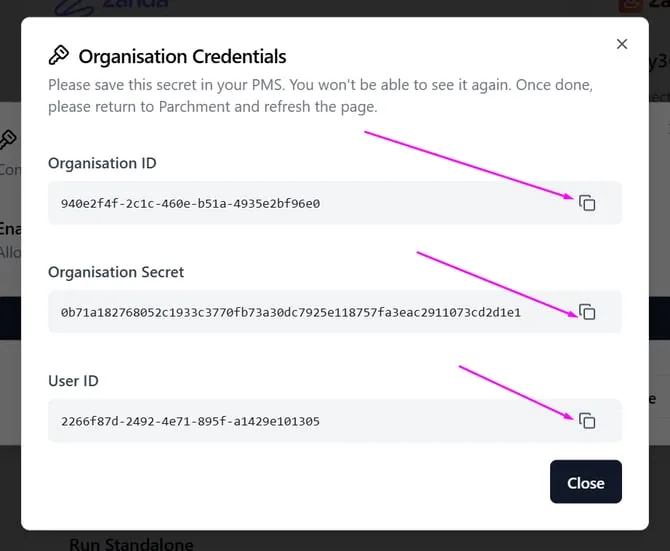Click the hidden 'Ena' text at left edge
Image resolution: width=670 pixels, height=551 pixels.
(10, 229)
